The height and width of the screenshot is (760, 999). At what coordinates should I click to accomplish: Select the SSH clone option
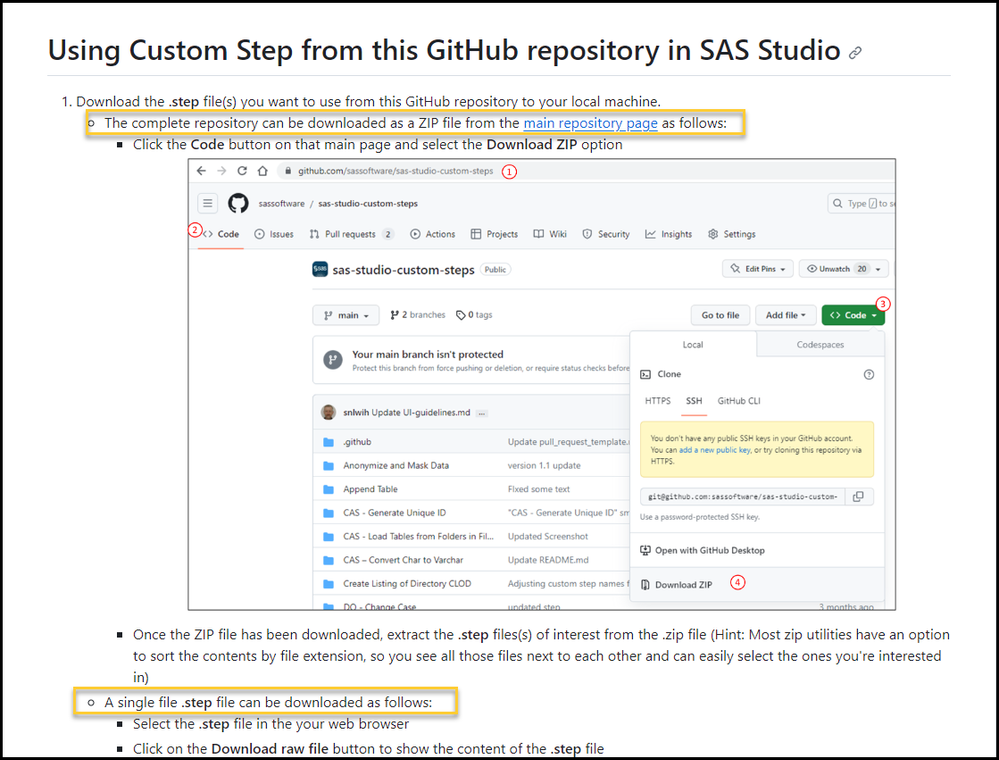point(694,401)
